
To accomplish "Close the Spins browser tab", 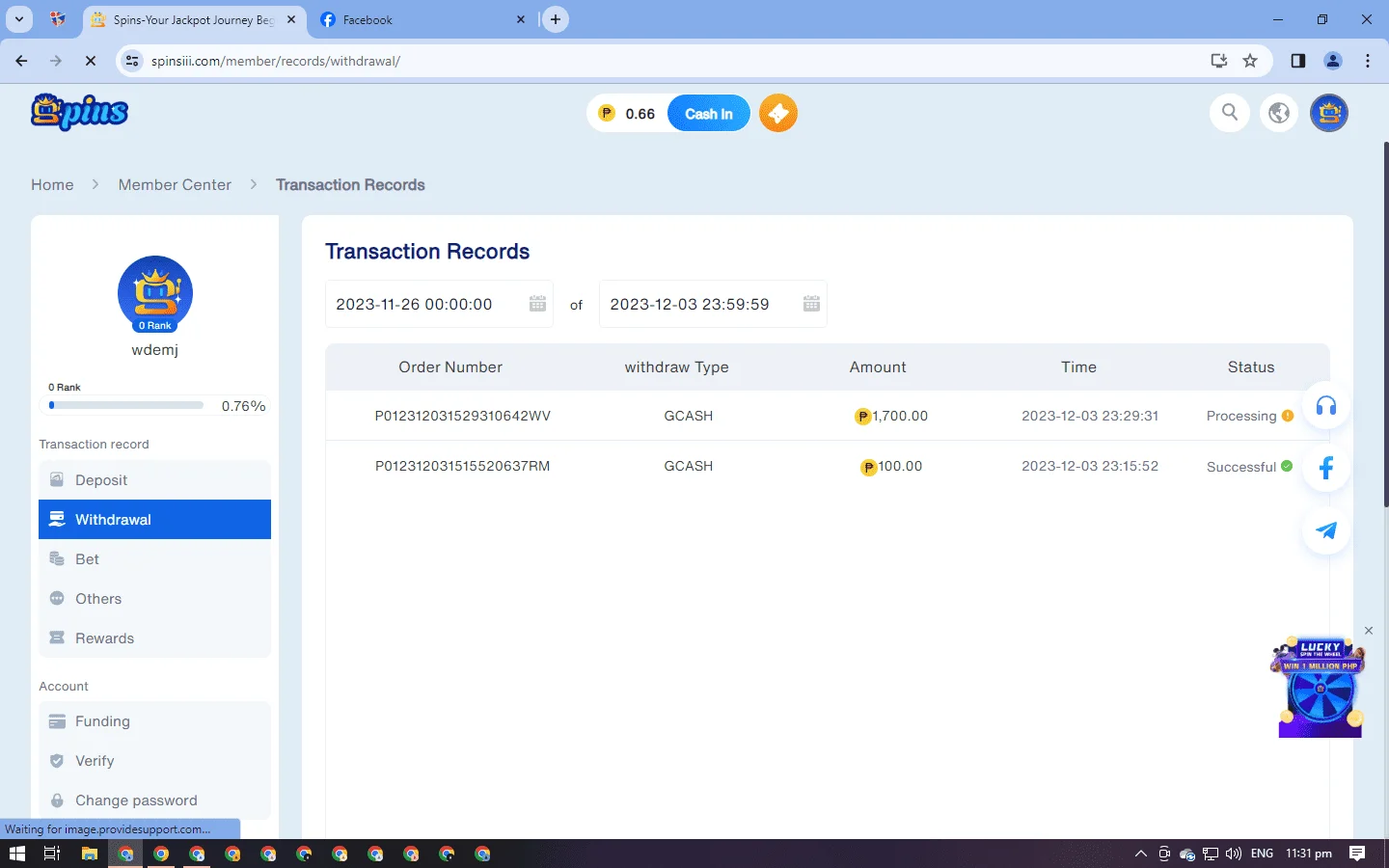I will 291,19.
